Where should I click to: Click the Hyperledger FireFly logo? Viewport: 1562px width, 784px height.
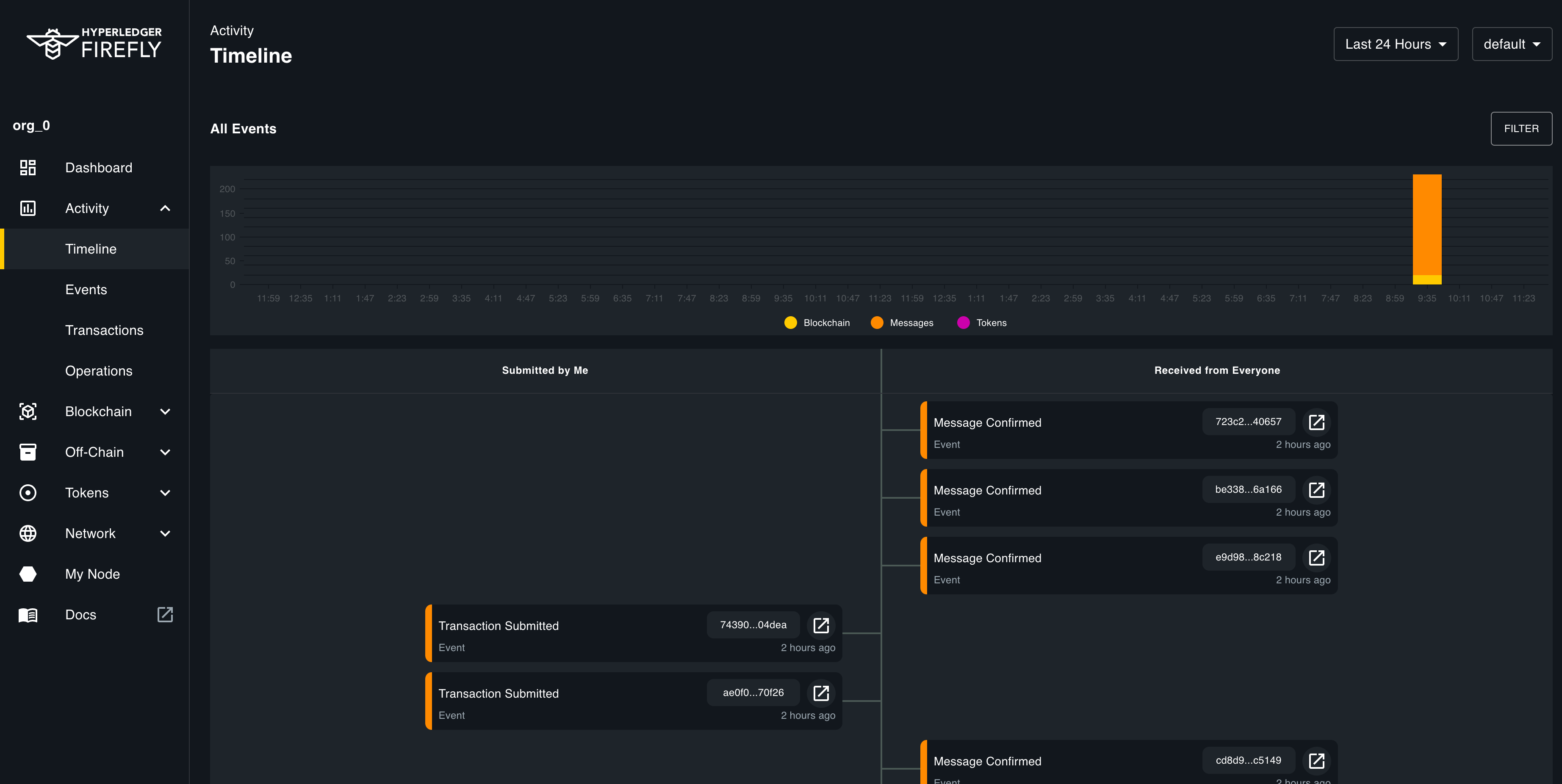(x=94, y=43)
